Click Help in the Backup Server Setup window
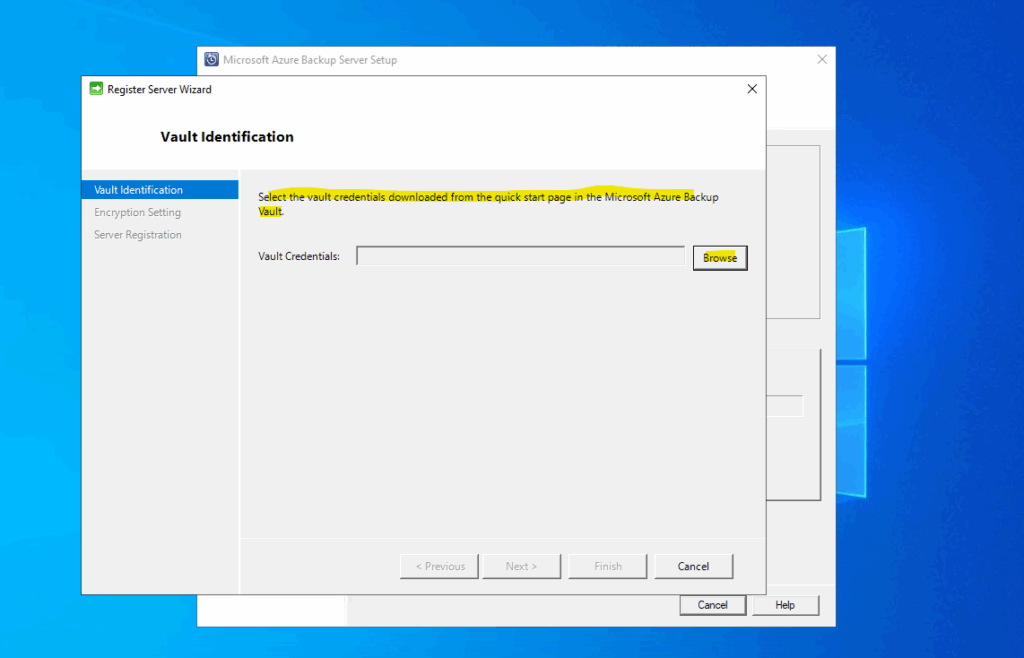The image size is (1024, 658). 786,605
